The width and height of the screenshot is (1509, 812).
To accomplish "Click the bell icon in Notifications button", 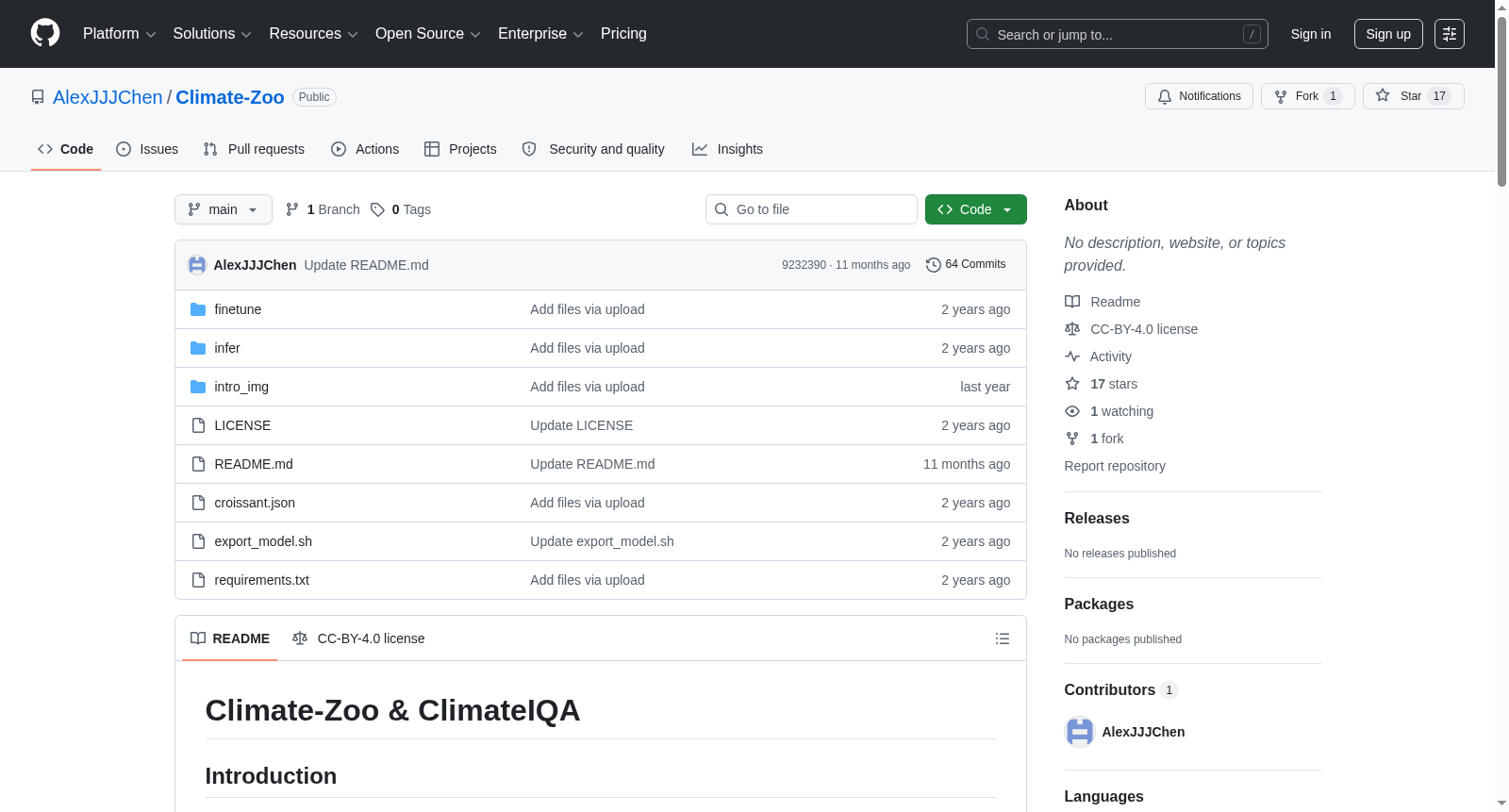I will click(x=1165, y=96).
